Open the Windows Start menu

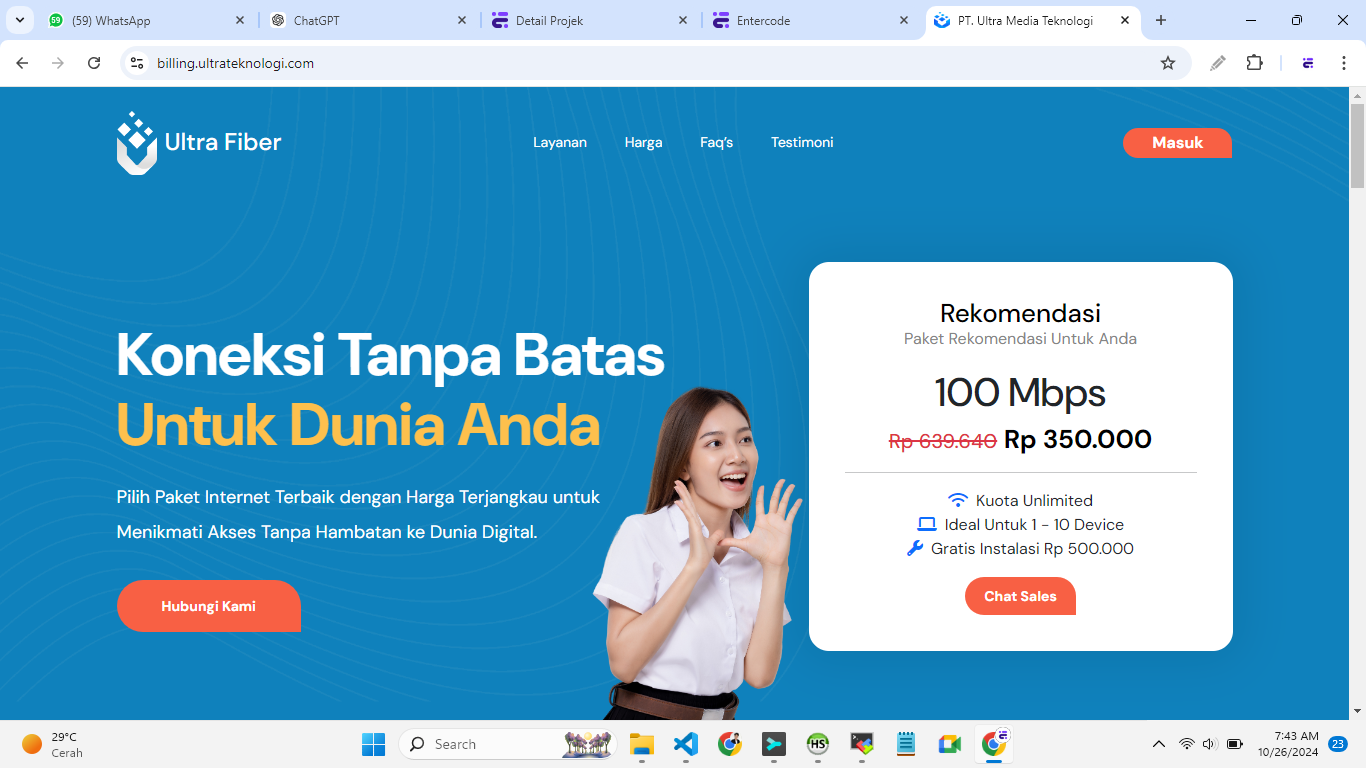click(373, 744)
